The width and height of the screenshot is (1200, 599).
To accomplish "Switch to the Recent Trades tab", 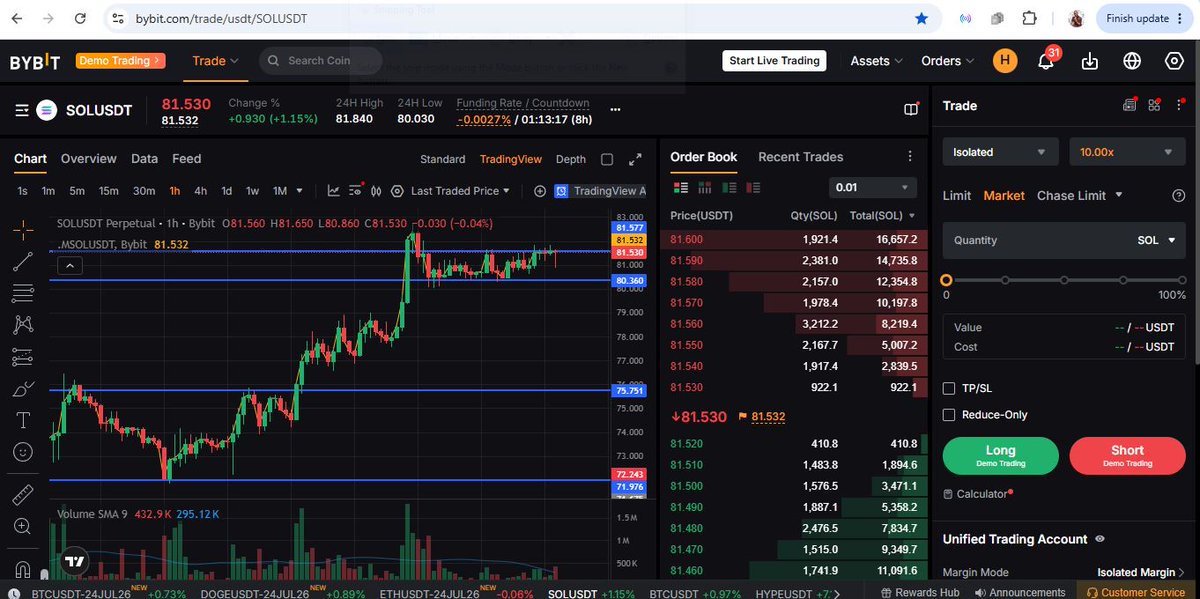I will (x=801, y=157).
